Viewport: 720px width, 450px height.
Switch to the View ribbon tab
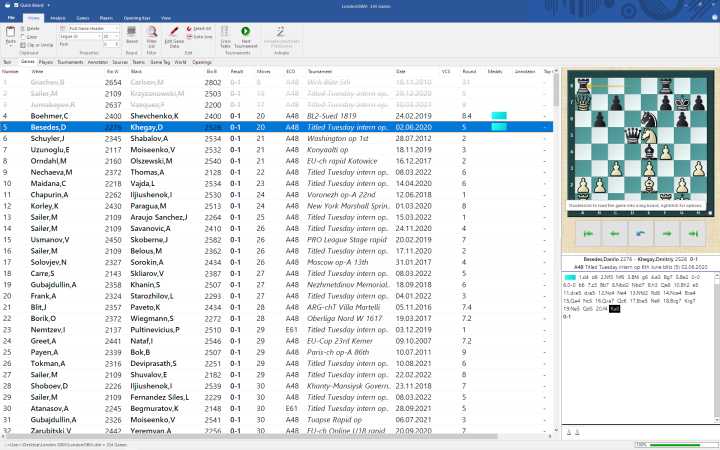(166, 18)
